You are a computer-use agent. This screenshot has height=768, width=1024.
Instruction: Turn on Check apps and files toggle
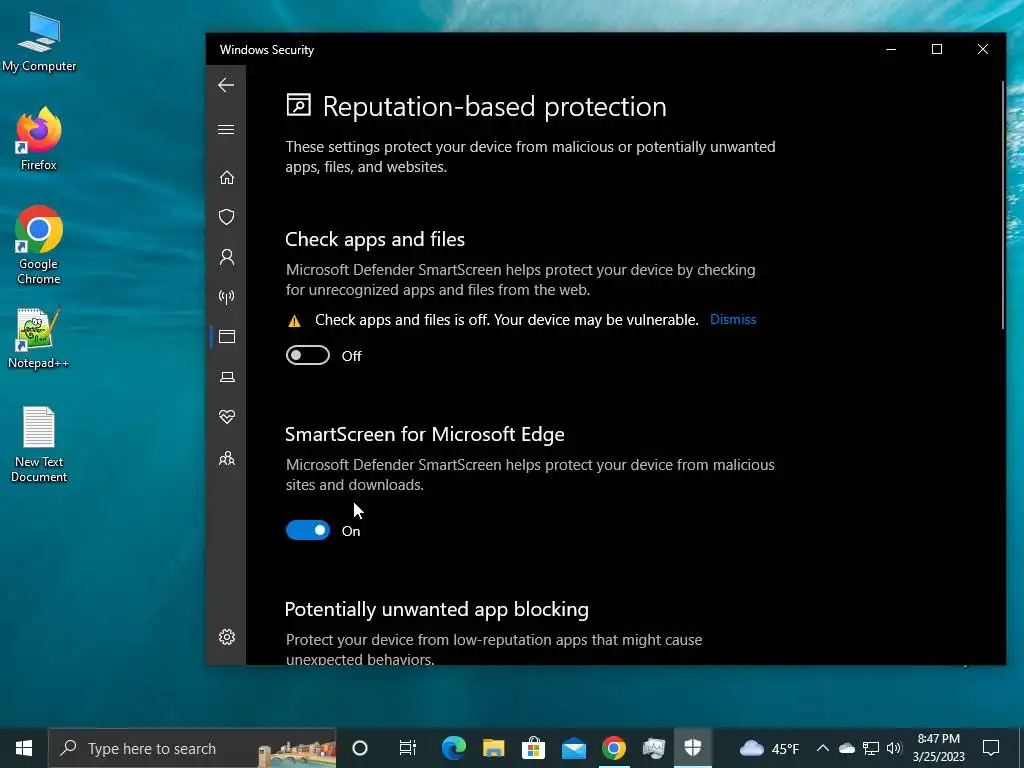pyautogui.click(x=308, y=355)
